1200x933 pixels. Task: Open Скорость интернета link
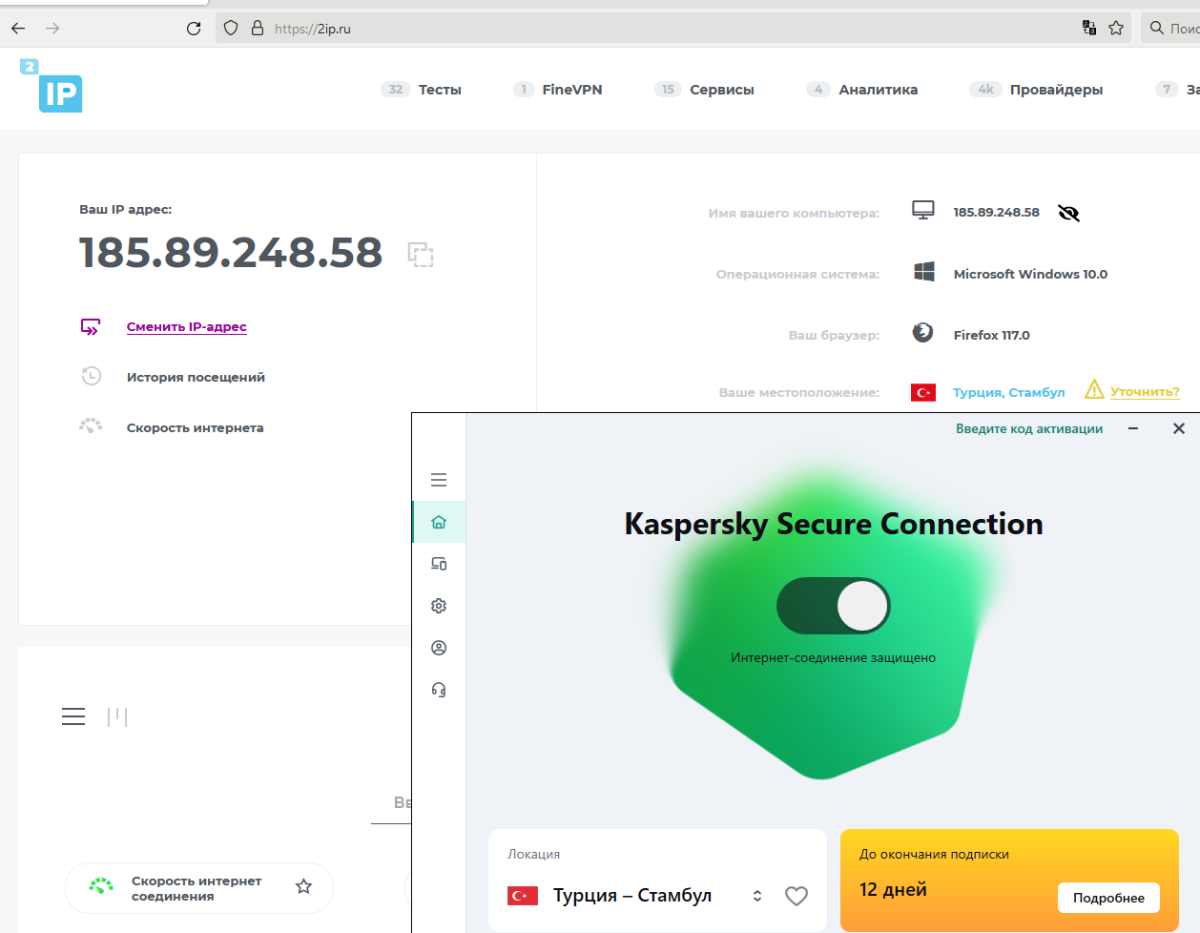[x=195, y=427]
